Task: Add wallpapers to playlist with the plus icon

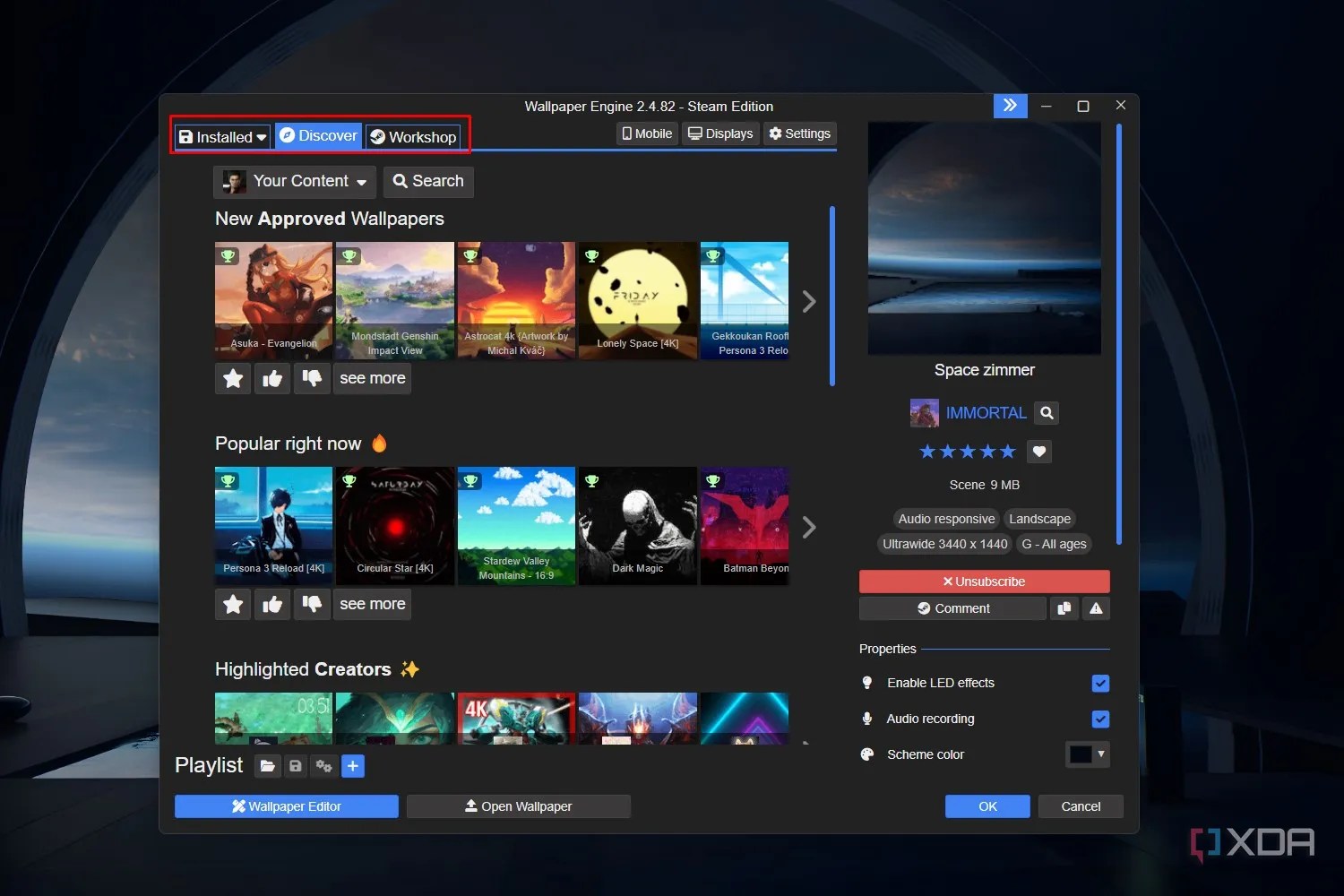Action: tap(352, 766)
